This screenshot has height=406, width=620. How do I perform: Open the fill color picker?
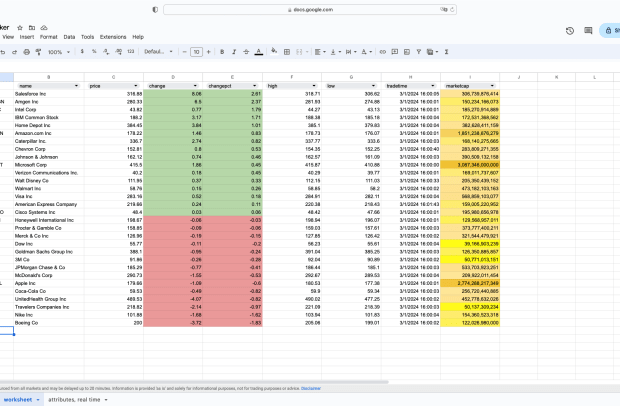[276, 51]
